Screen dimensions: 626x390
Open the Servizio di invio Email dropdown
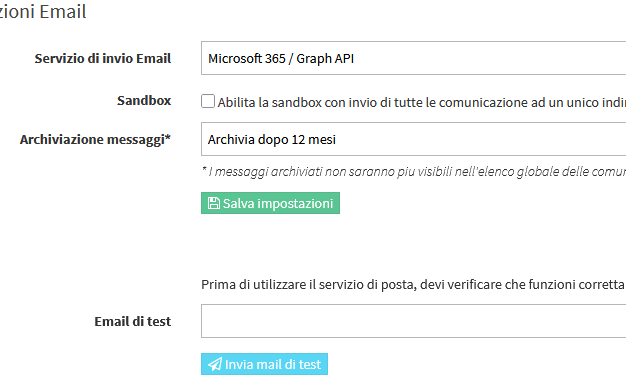click(x=414, y=58)
